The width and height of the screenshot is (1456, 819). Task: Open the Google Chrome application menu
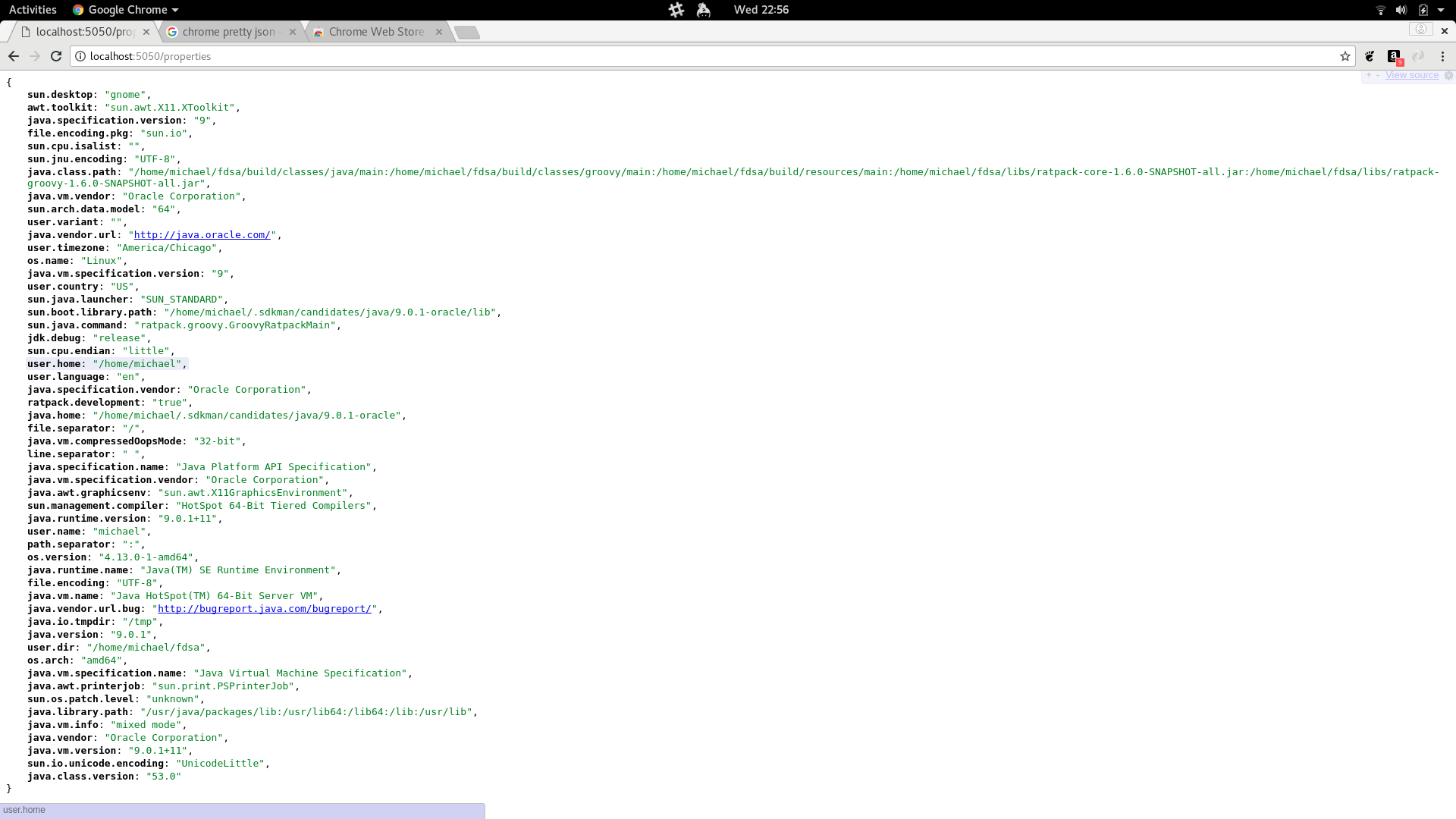click(x=125, y=10)
